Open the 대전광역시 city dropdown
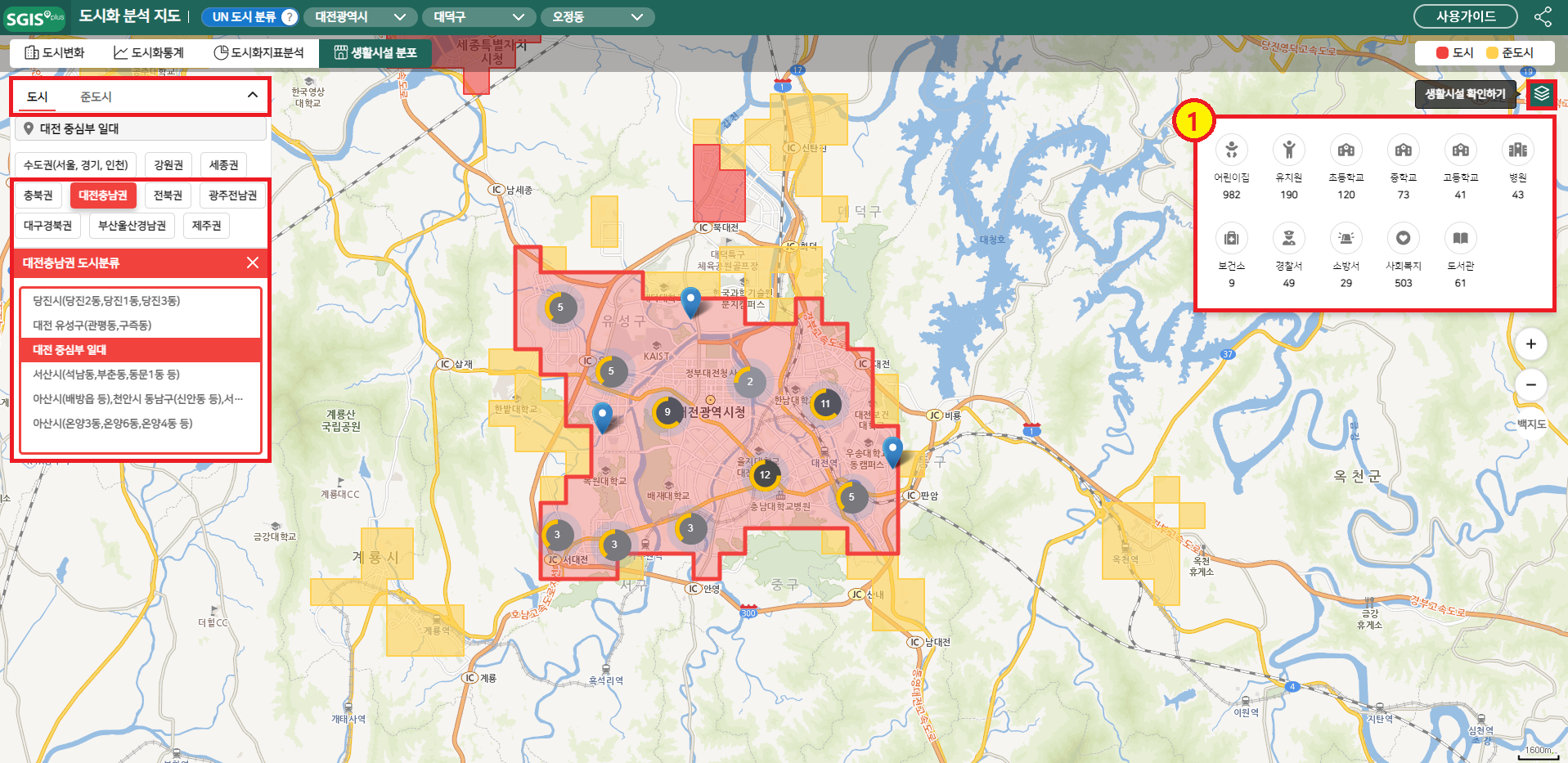1568x763 pixels. point(360,17)
